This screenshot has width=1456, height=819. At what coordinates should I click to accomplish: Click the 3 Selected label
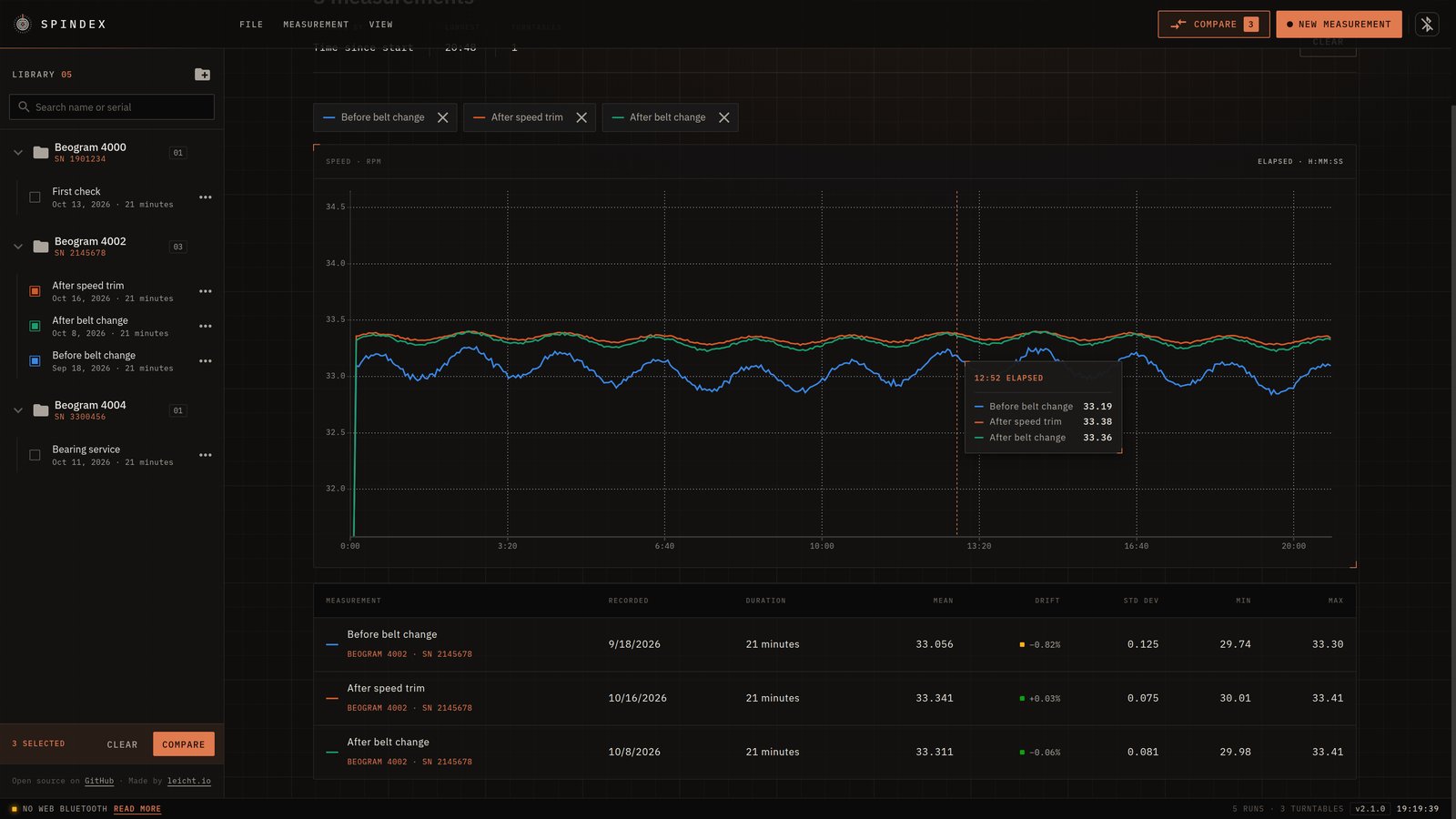click(x=38, y=744)
